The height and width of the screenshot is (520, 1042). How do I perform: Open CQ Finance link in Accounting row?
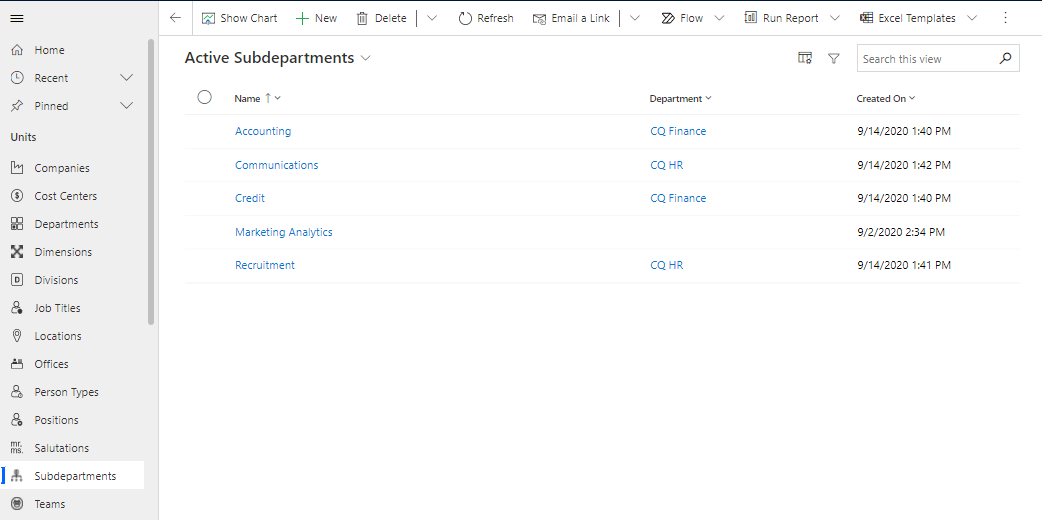[678, 131]
